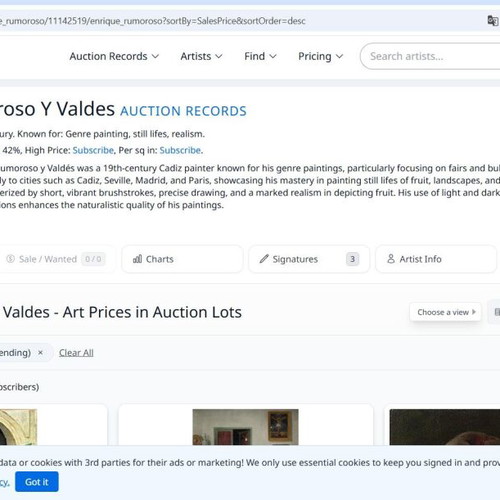
Task: Dismiss cookie notice with Got it button
Action: 37,482
